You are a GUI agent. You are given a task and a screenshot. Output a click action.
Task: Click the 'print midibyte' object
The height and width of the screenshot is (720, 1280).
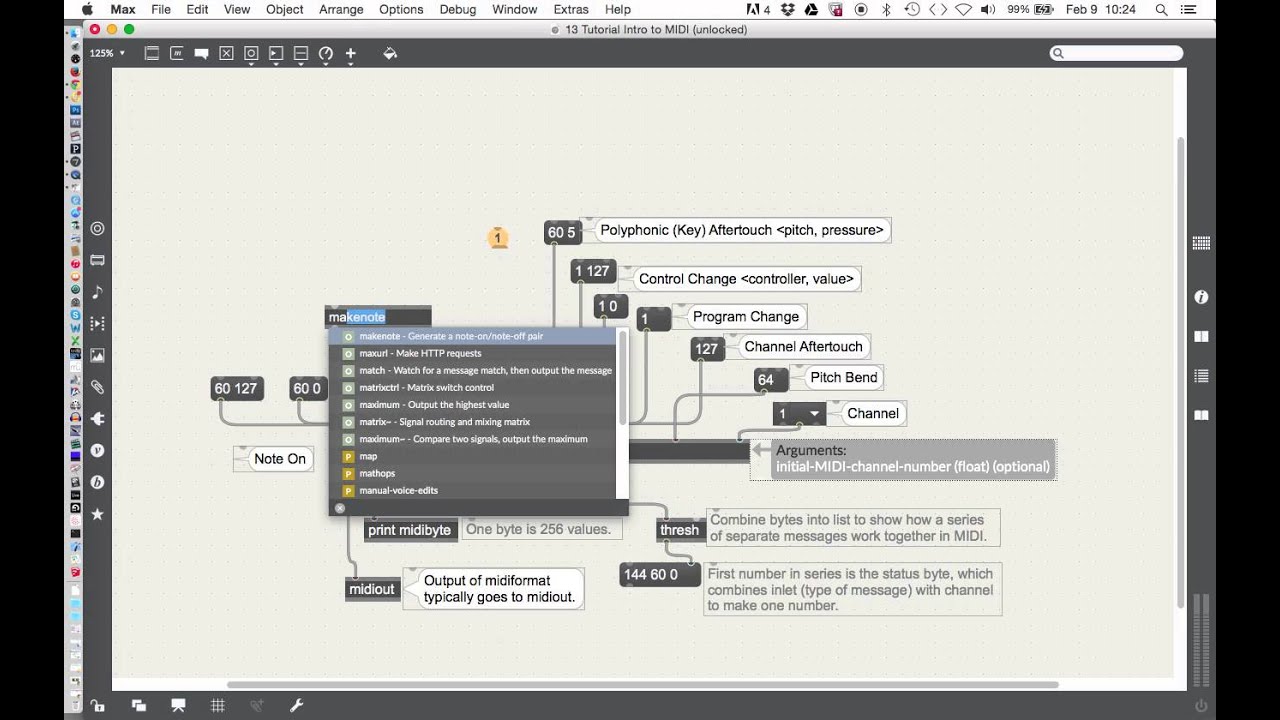pos(410,530)
